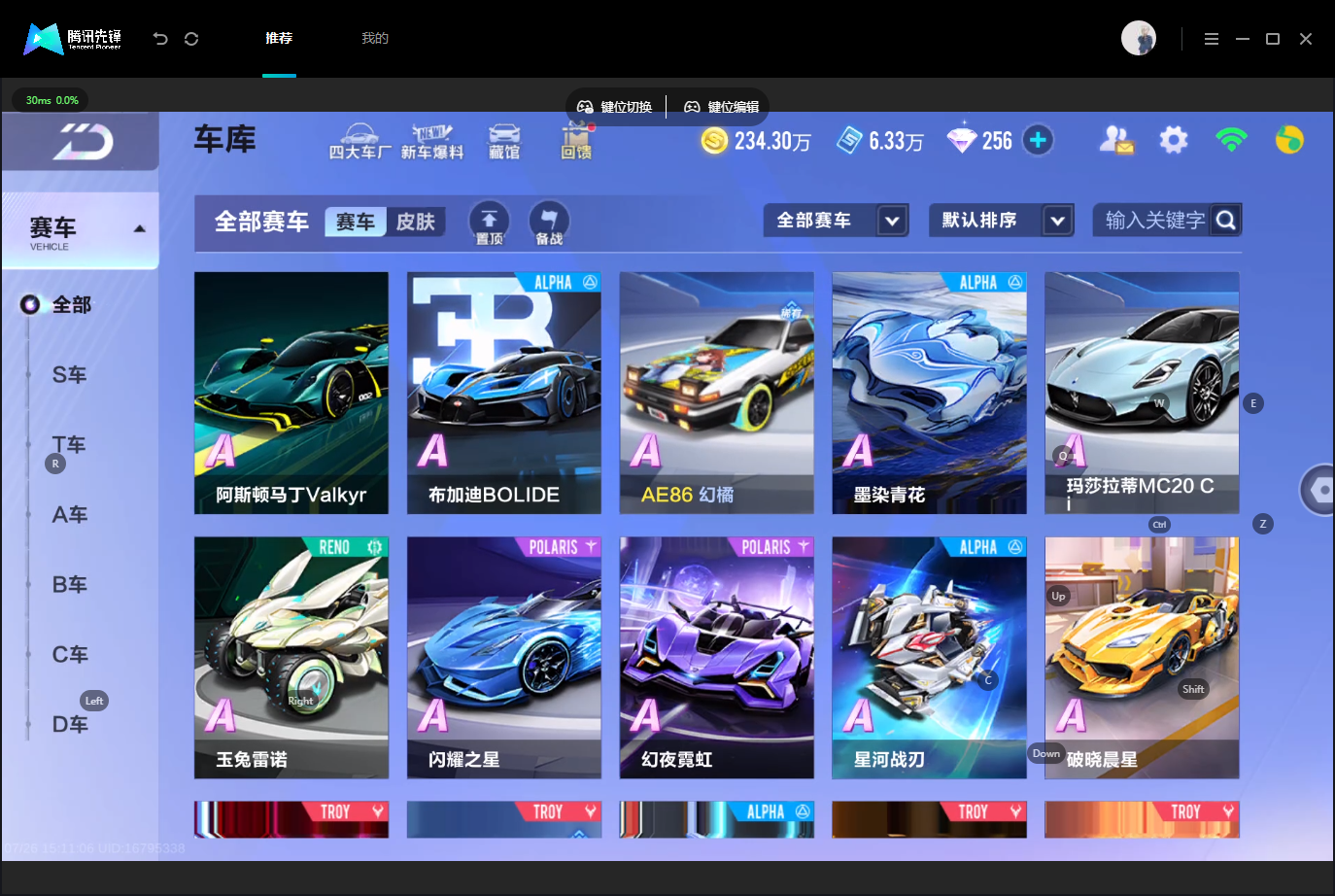Open the settings gear icon
Screen dimensions: 1335x896
click(1174, 140)
